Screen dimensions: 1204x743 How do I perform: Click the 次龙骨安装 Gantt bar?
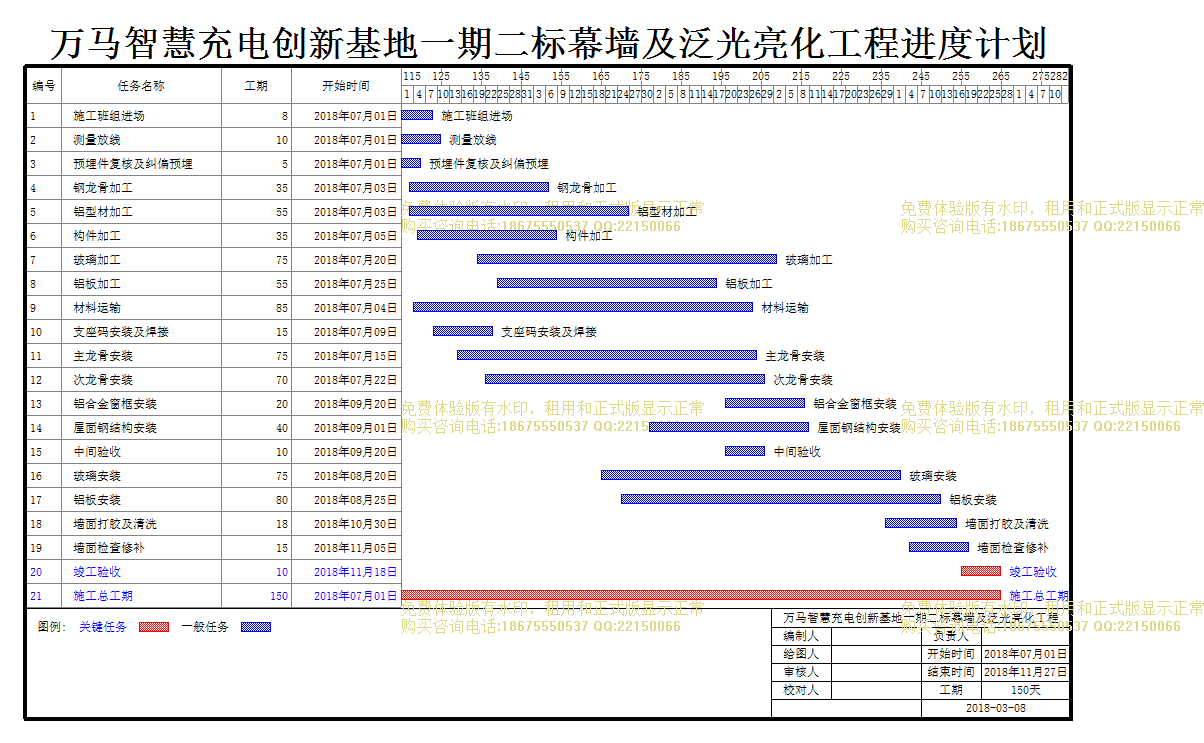pos(625,379)
